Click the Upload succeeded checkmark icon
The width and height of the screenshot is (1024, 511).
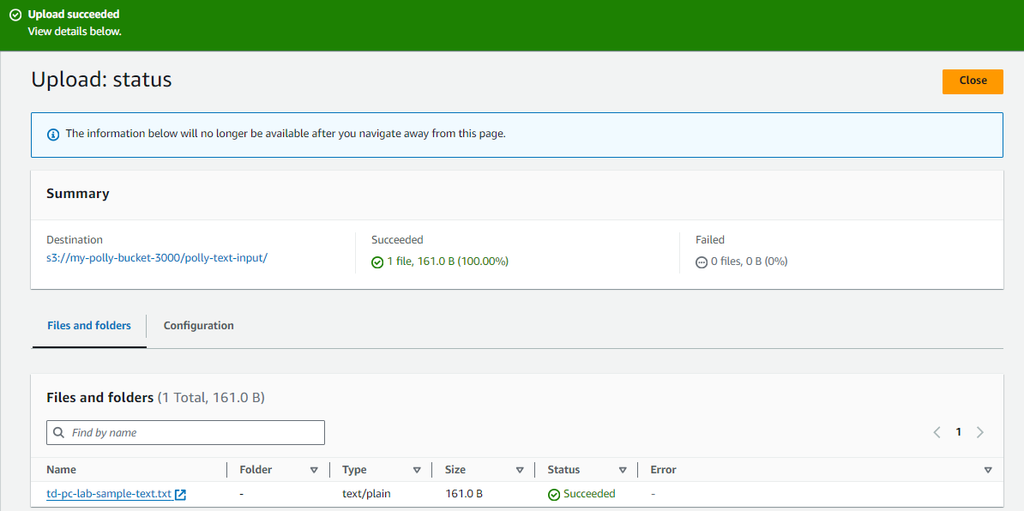(x=15, y=15)
